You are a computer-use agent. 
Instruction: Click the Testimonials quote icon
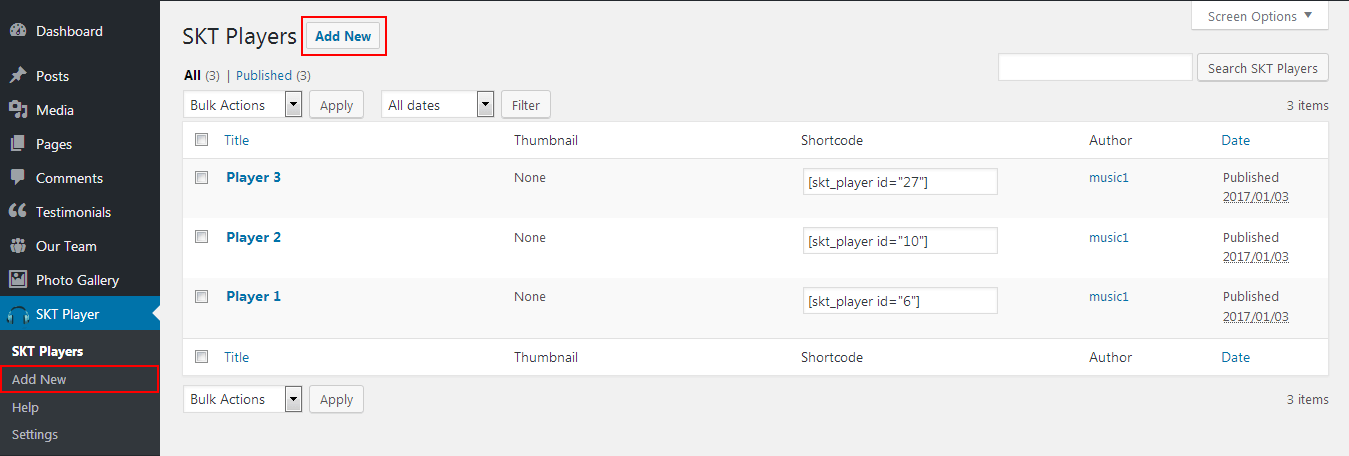point(17,212)
